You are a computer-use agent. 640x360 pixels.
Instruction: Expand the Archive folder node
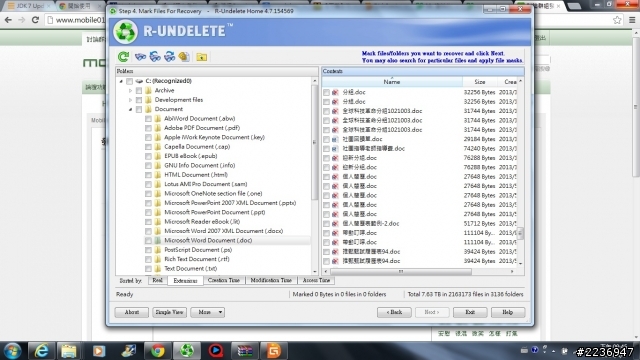point(130,91)
